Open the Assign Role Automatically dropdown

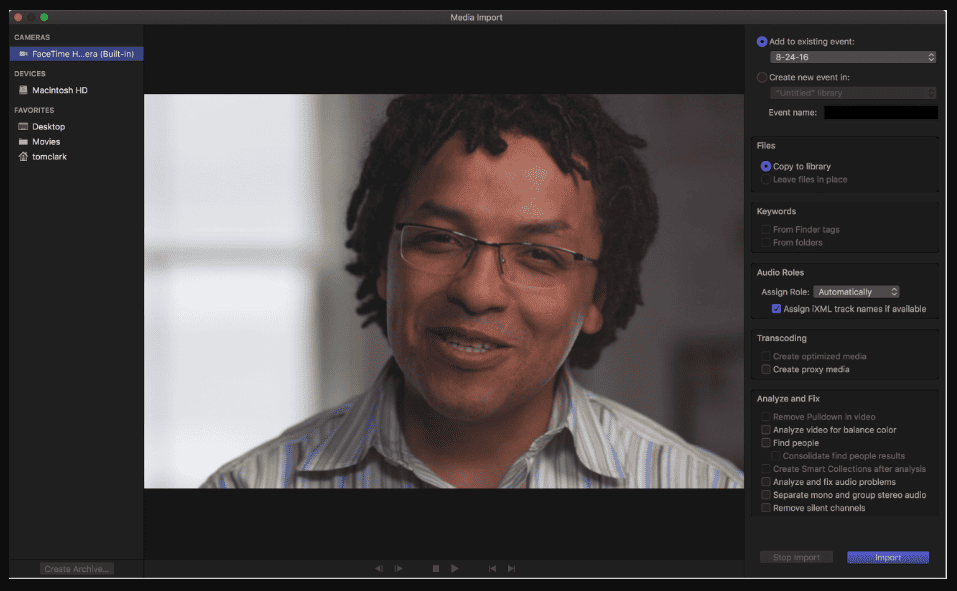(856, 292)
